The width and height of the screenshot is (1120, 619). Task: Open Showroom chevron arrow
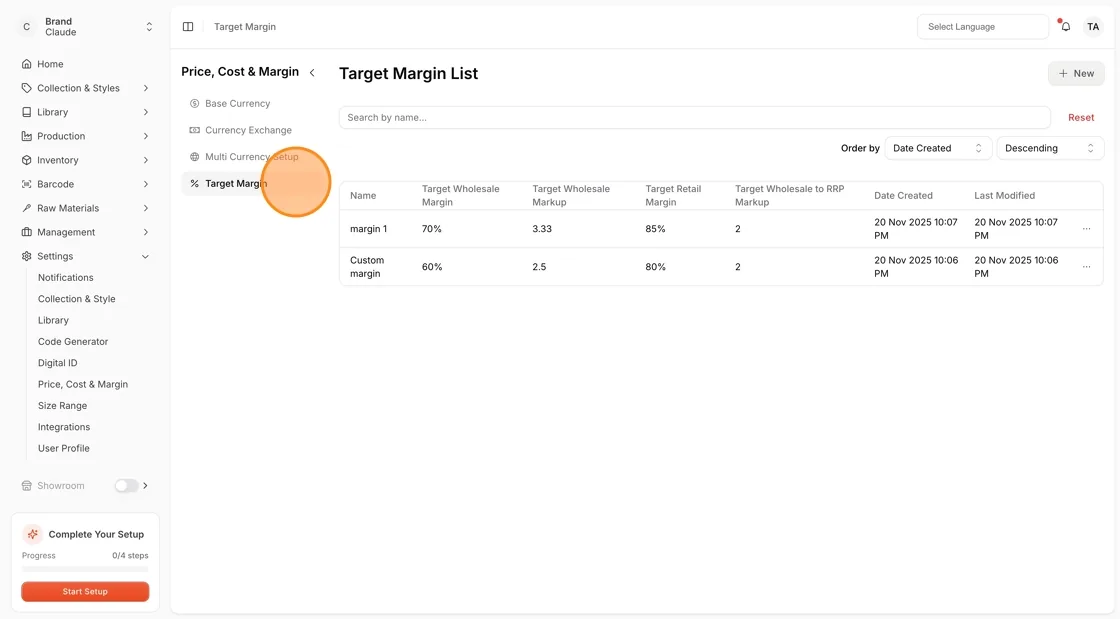pyautogui.click(x=146, y=485)
